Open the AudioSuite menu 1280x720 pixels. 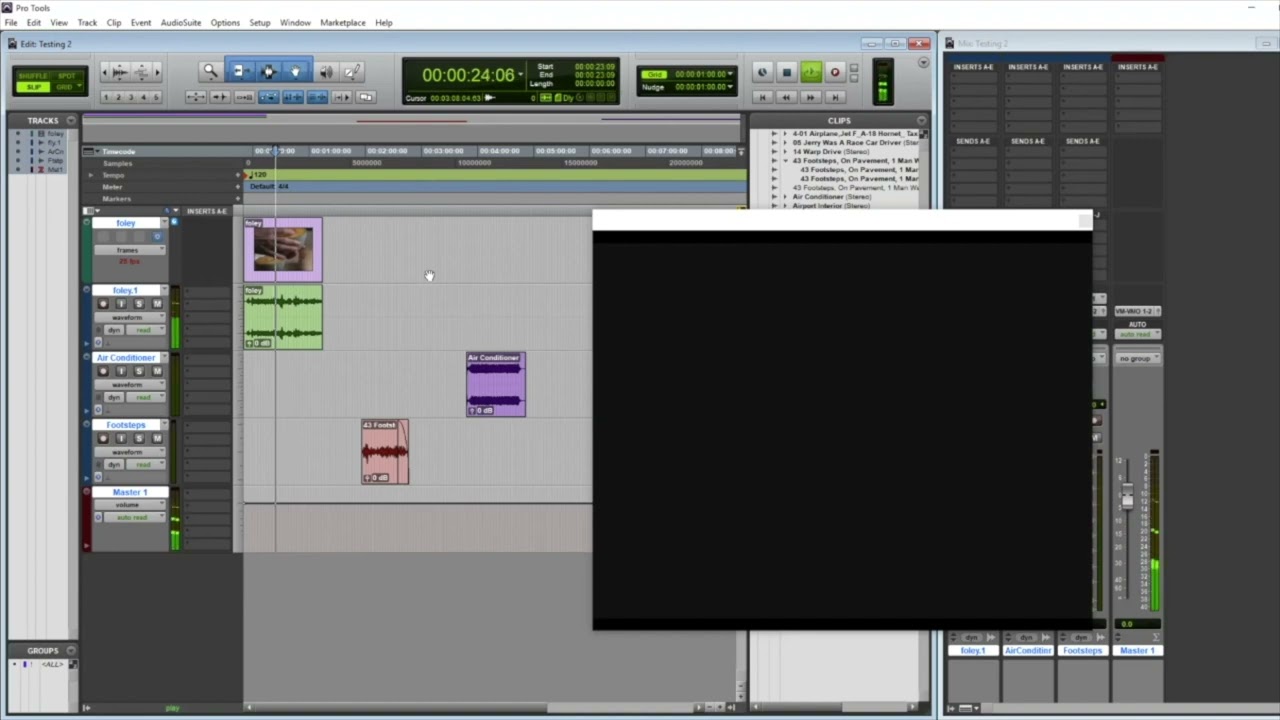tap(181, 22)
